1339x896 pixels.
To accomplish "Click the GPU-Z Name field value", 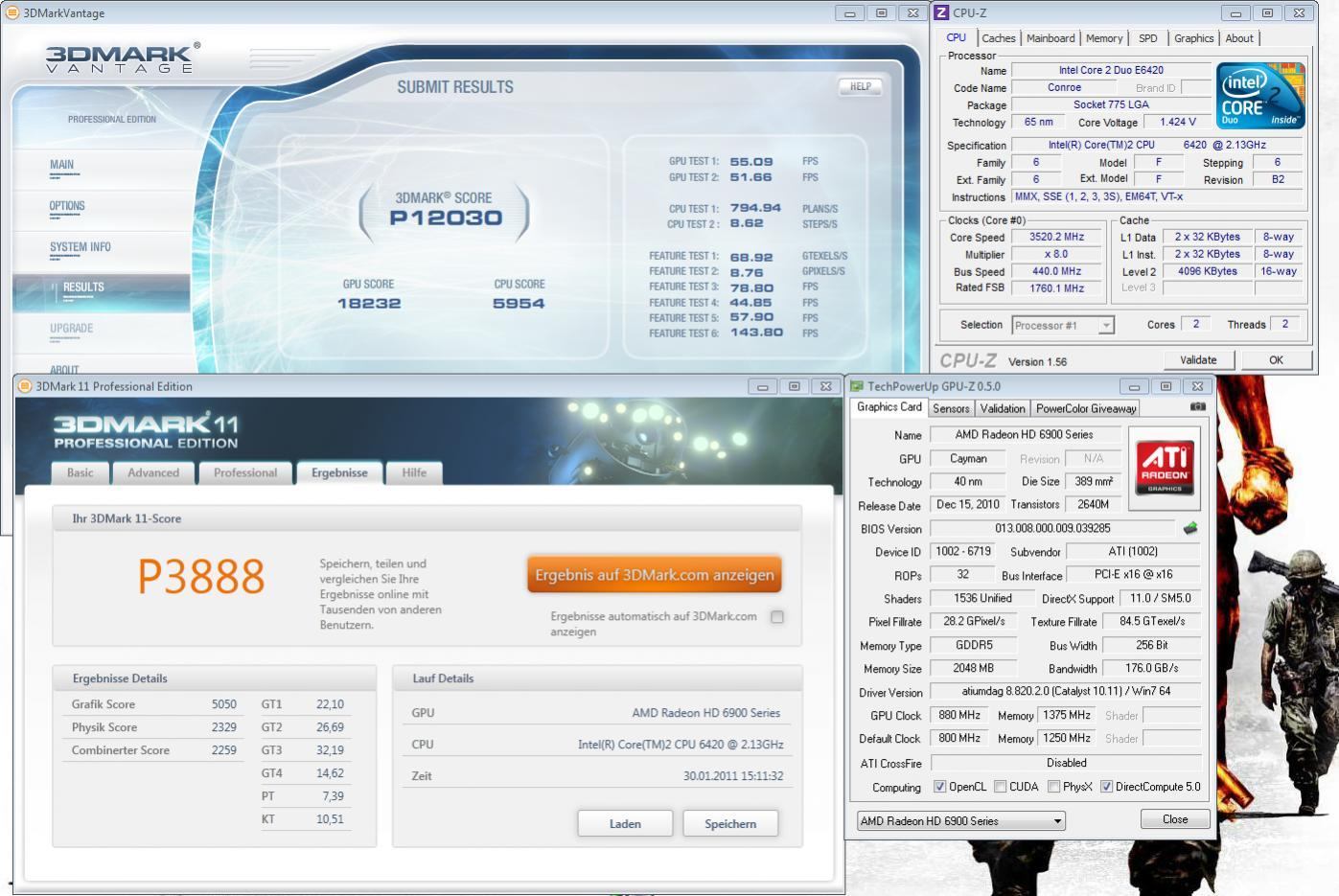I will coord(1024,435).
